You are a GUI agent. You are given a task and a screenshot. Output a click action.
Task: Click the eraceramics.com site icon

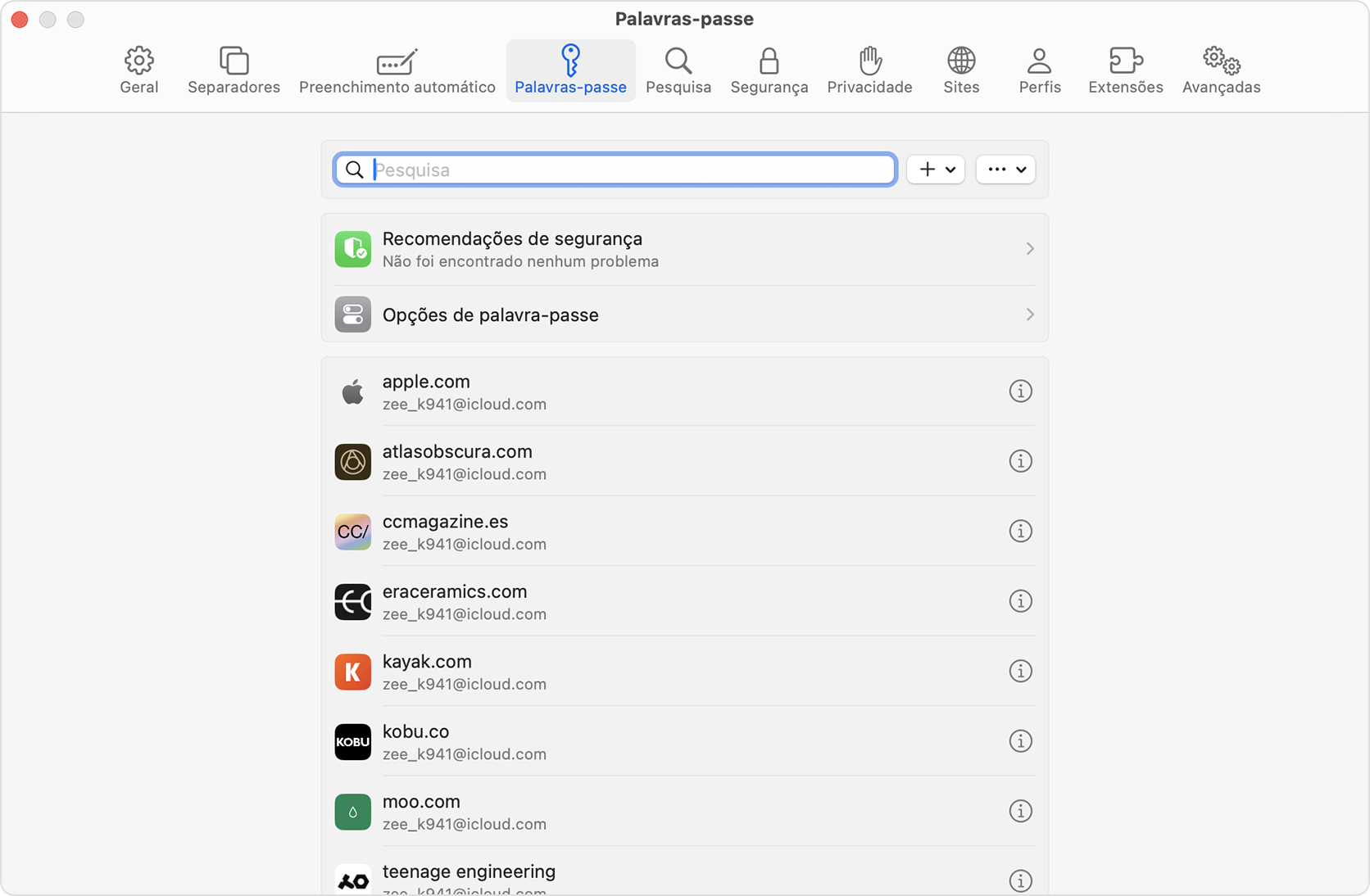coord(352,602)
